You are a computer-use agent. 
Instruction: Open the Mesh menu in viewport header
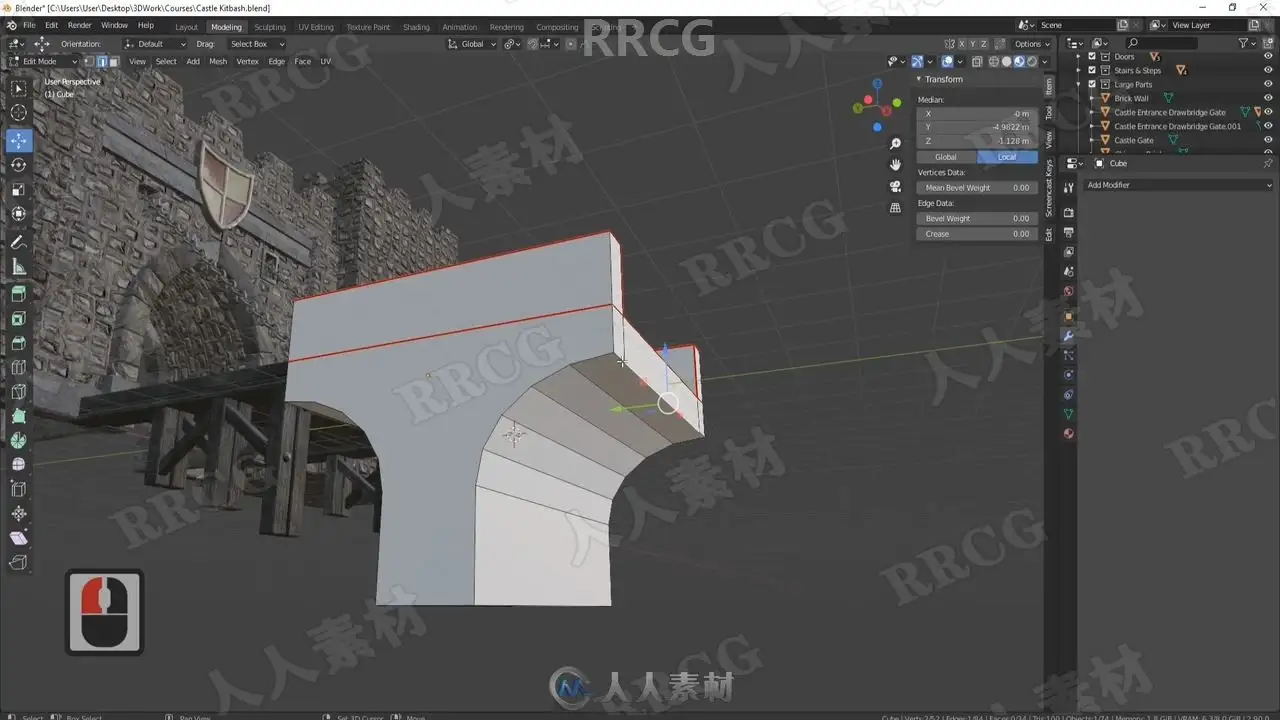[218, 61]
